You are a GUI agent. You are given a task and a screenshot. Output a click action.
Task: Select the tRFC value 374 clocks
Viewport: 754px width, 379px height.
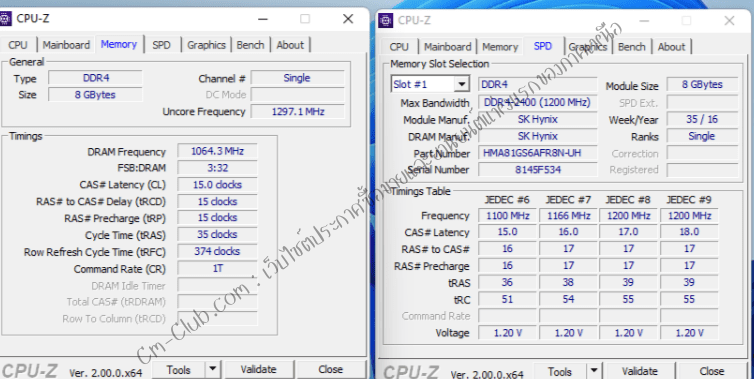[217, 251]
